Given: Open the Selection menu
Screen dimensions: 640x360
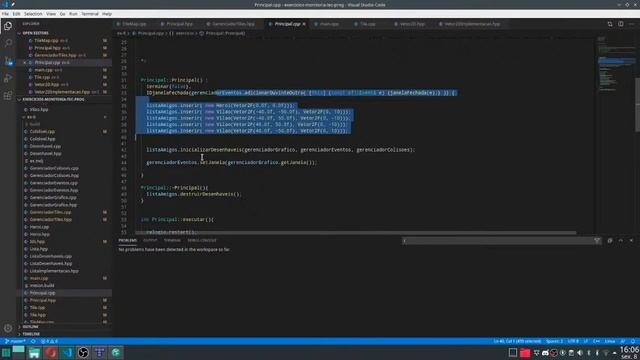Looking at the screenshot, I should point(33,14).
